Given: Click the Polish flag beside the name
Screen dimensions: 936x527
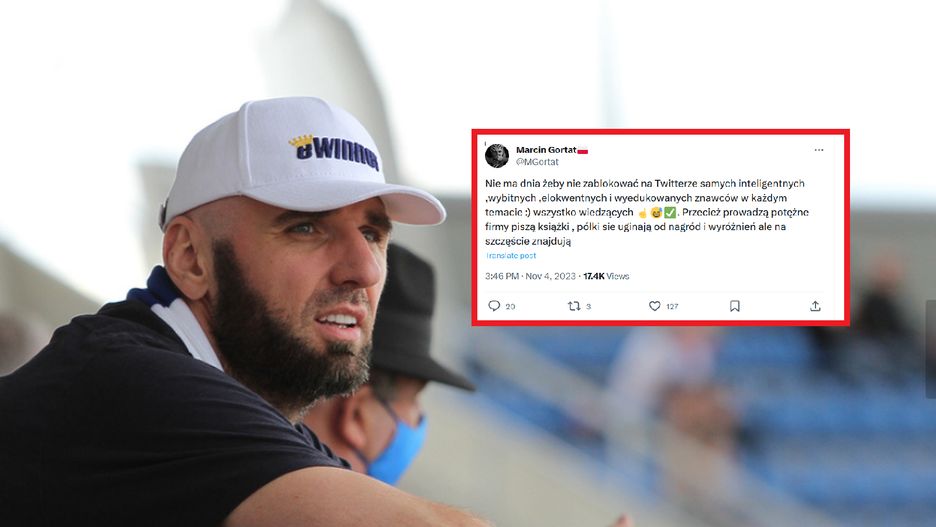Looking at the screenshot, I should click(583, 150).
